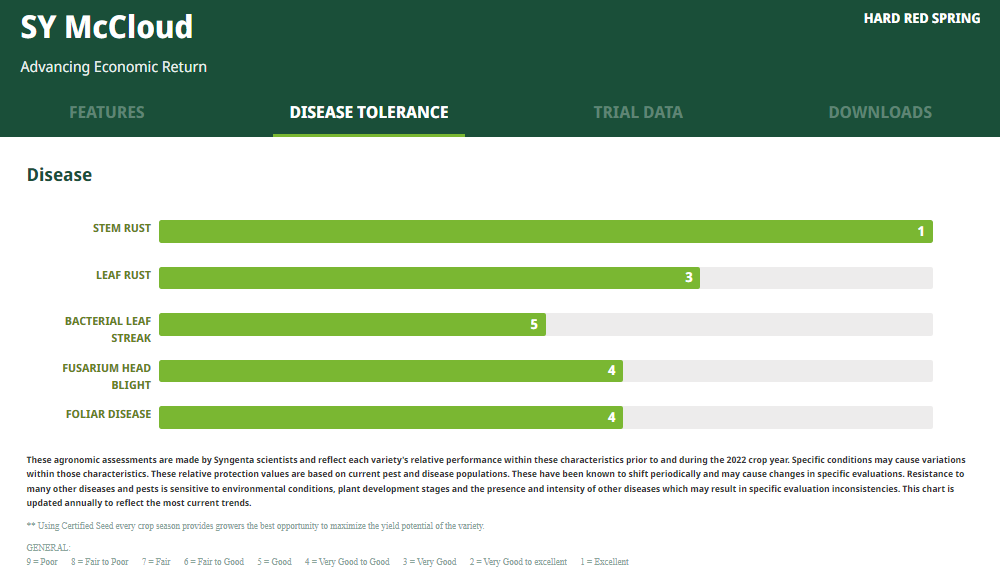Screen dimensions: 1000x586
Task: Click legend entry 7 = Fair
Action: [x=156, y=562]
